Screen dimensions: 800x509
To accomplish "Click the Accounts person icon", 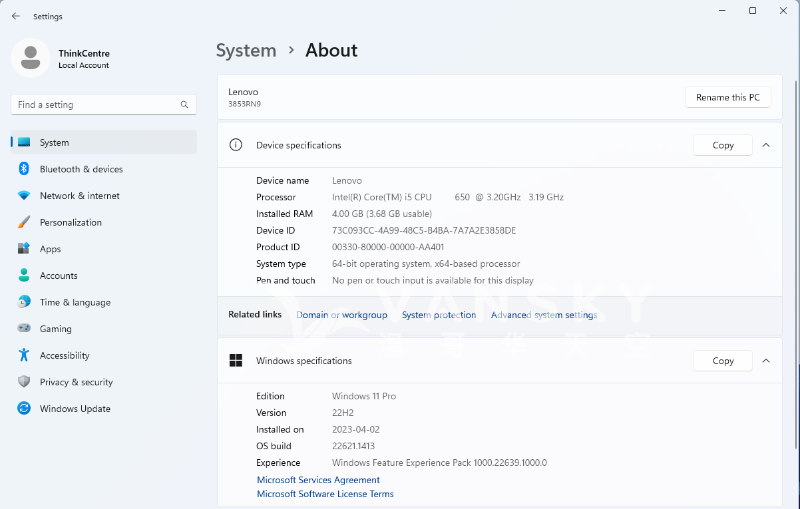I will 24,275.
